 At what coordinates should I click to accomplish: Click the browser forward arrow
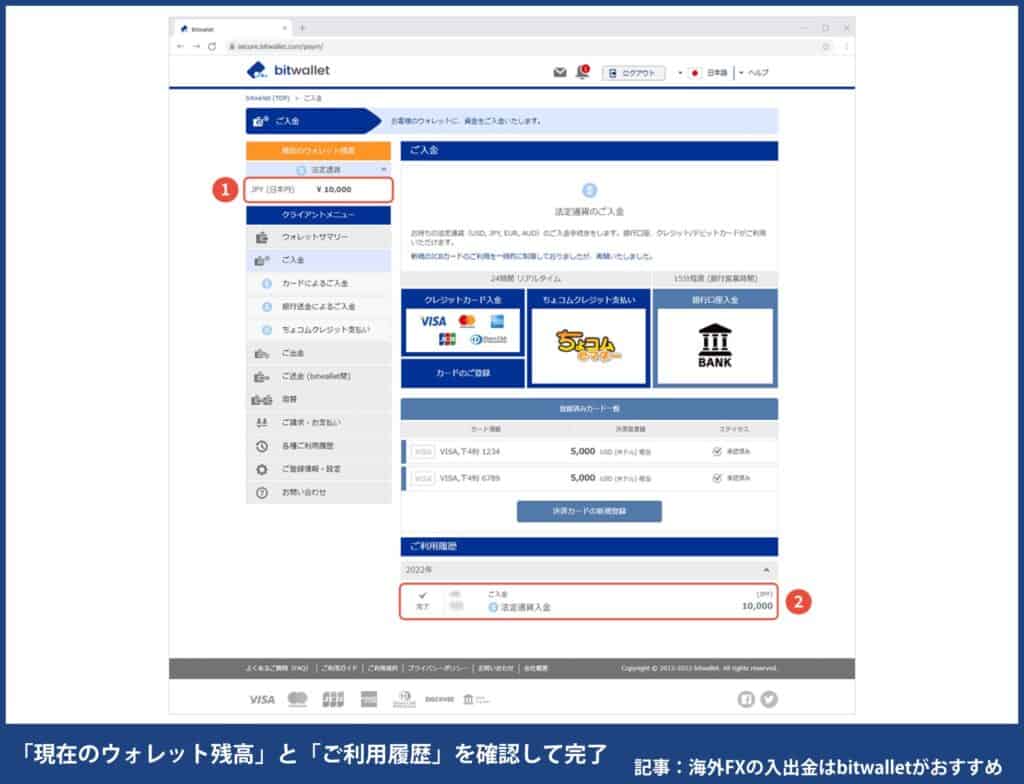(196, 46)
